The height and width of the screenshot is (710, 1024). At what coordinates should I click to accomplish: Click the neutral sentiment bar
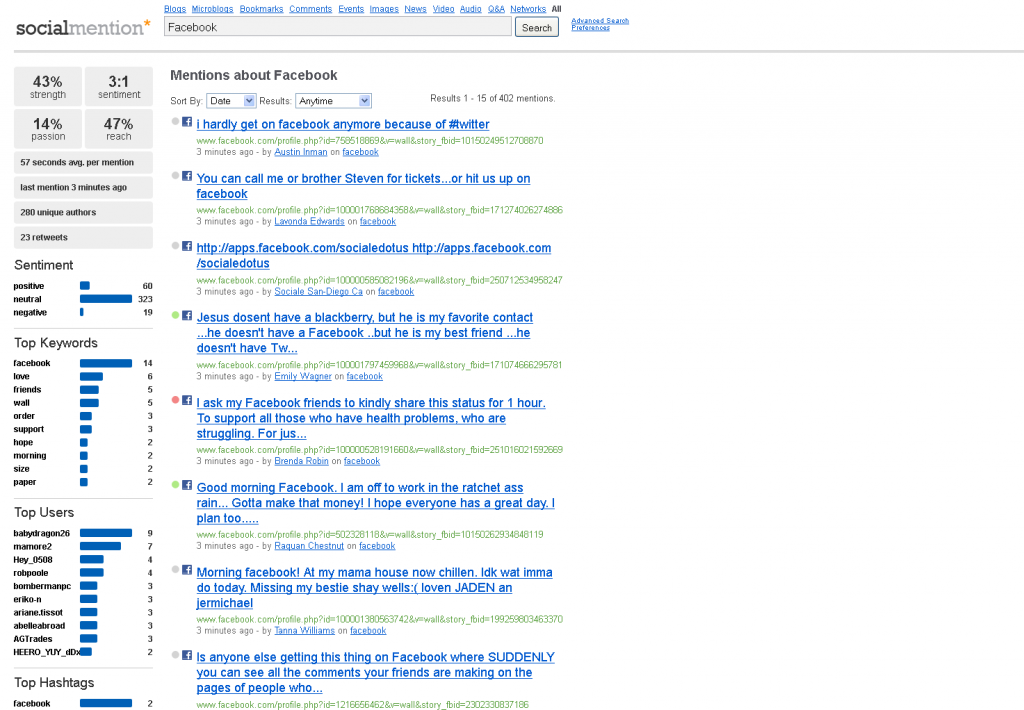[105, 299]
